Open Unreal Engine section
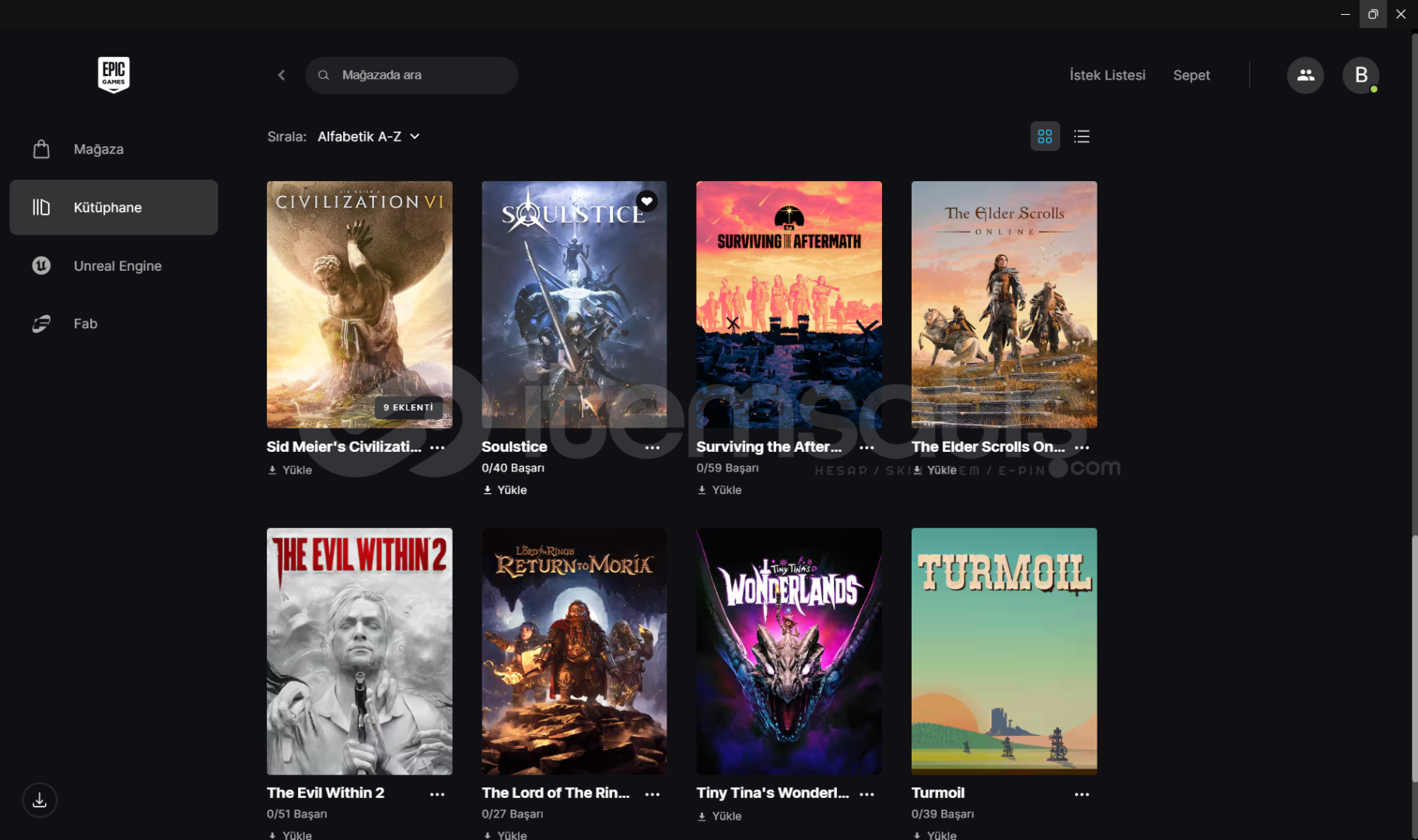 [x=114, y=266]
